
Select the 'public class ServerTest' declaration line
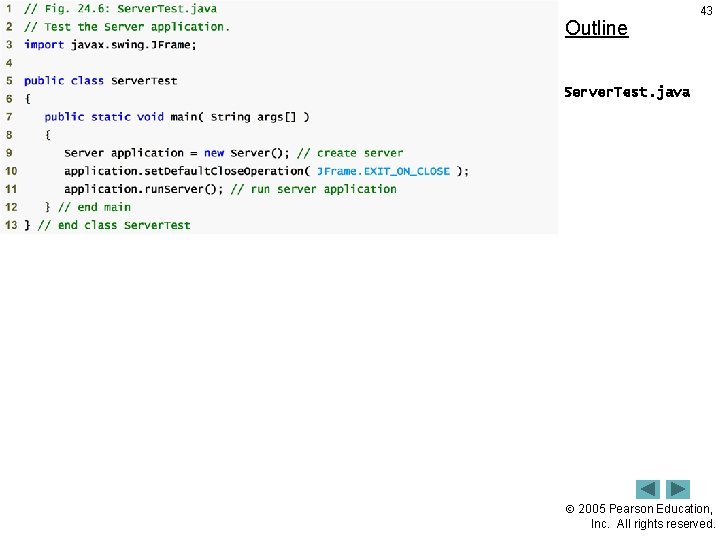pyautogui.click(x=101, y=81)
